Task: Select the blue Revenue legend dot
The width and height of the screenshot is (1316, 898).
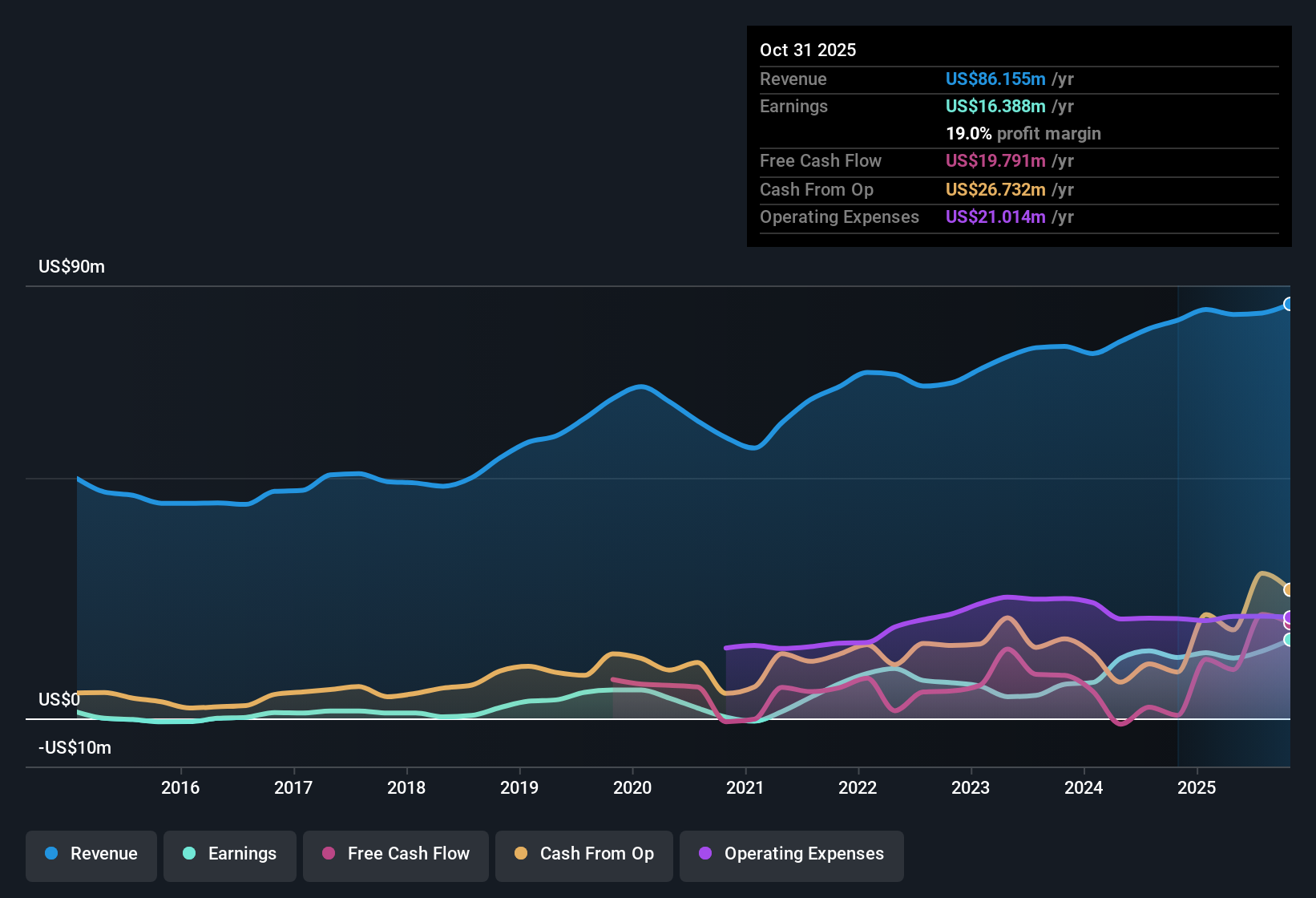Action: tap(50, 854)
